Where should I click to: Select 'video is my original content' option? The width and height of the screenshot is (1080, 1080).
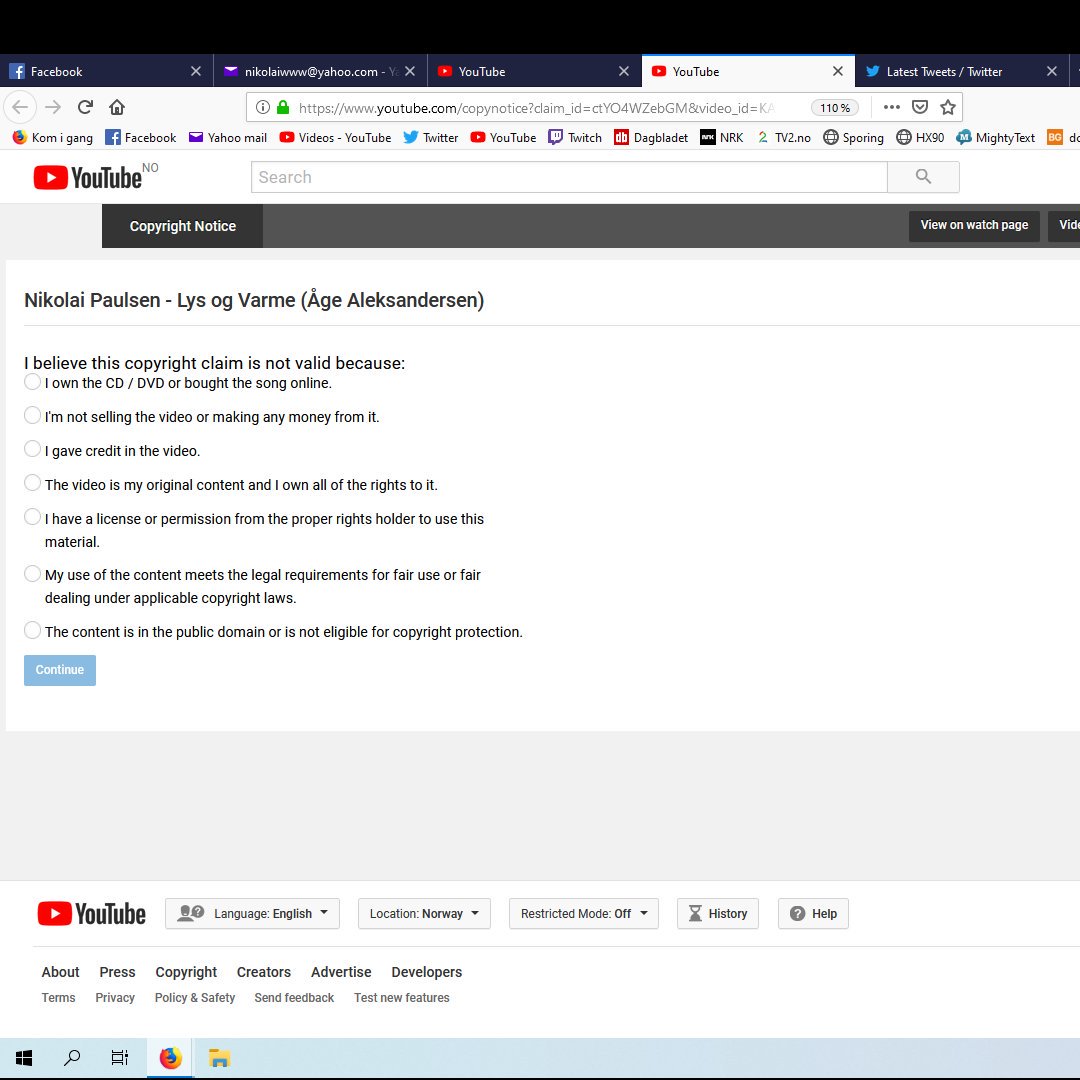tap(32, 483)
